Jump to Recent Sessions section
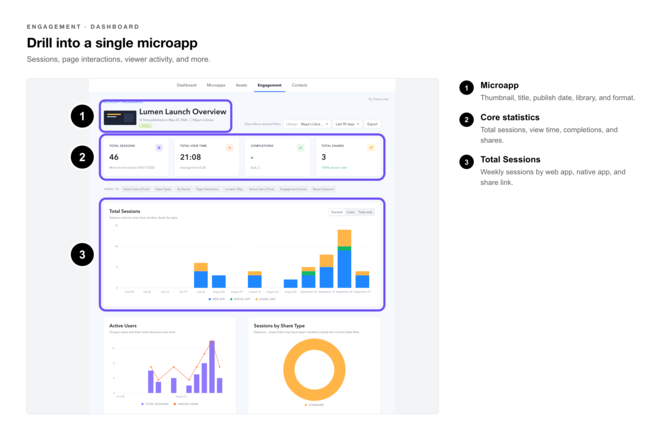This screenshot has height=431, width=670. point(323,189)
